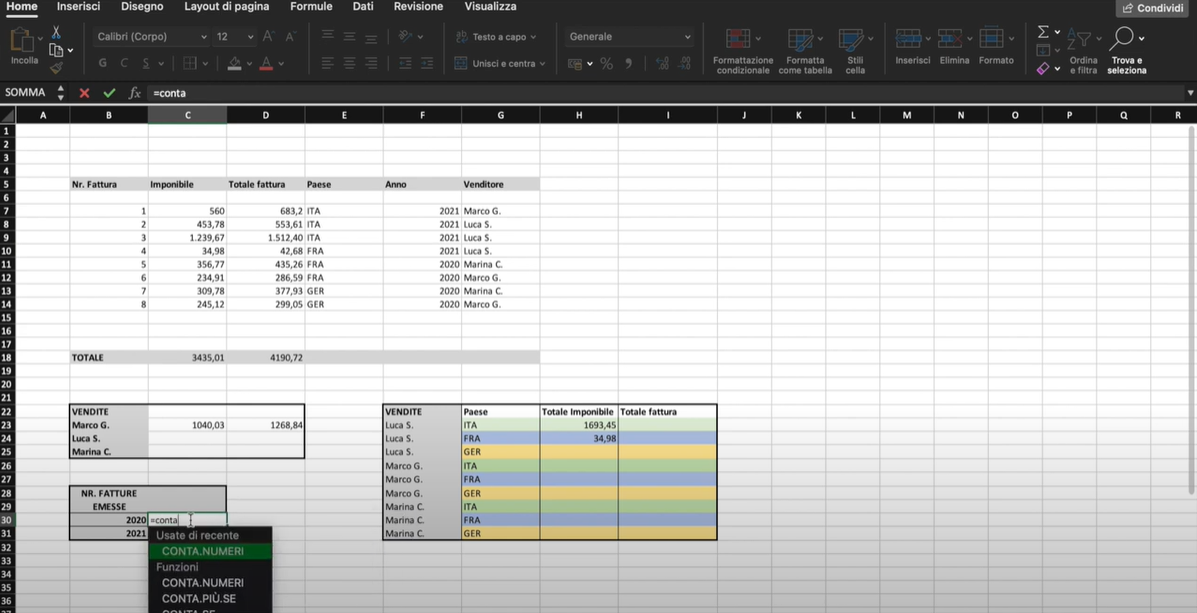Screen dimensions: 1197x613
Task: Toggle bold with the G button
Action: pyautogui.click(x=101, y=62)
